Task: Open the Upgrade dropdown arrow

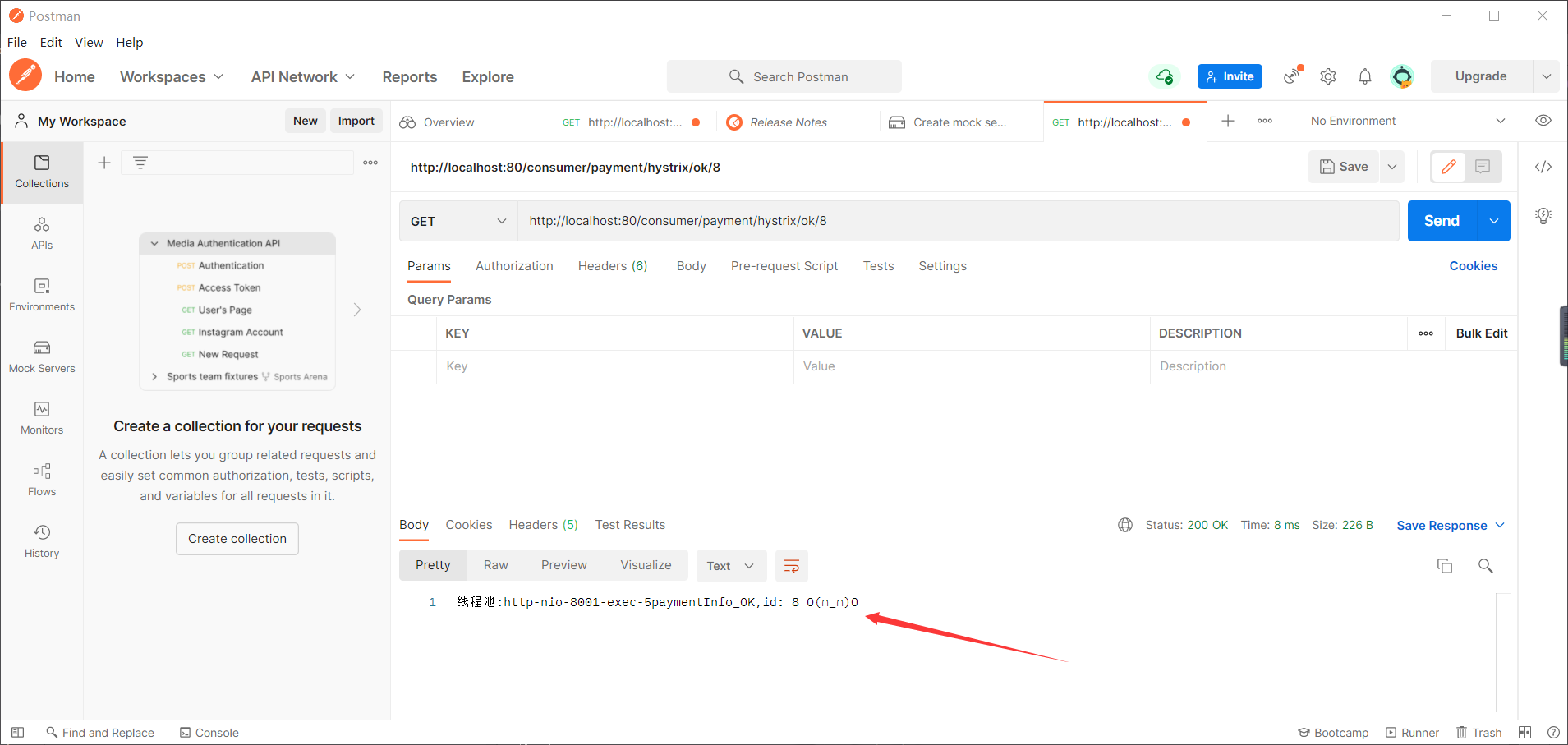Action: (x=1547, y=76)
